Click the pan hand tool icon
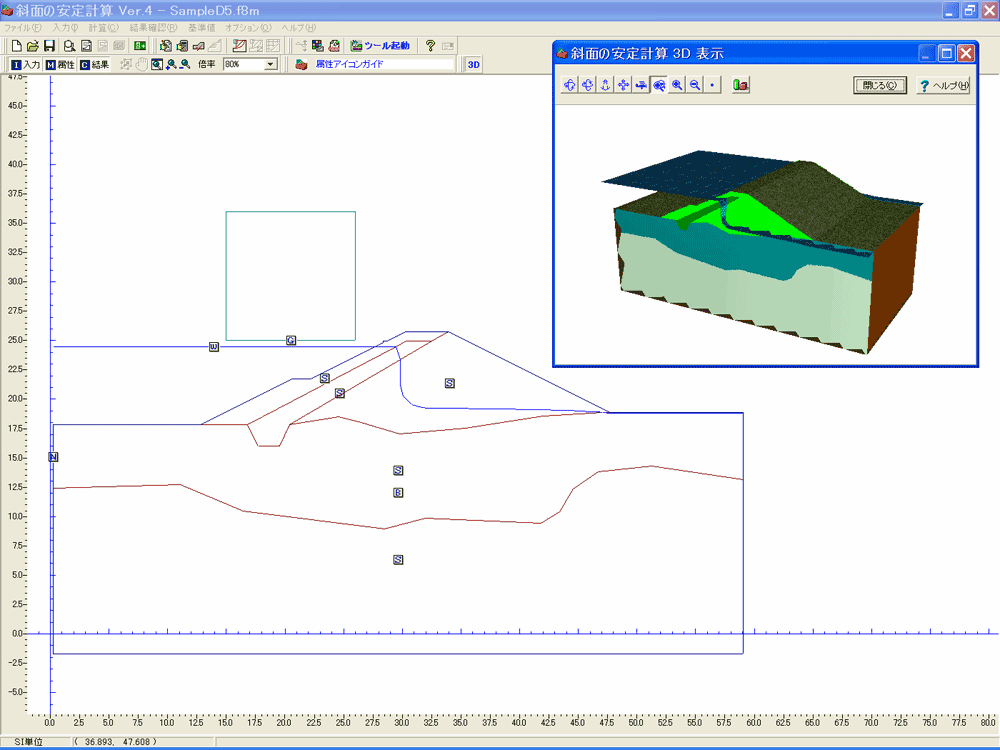The width and height of the screenshot is (1000, 750). click(x=142, y=65)
